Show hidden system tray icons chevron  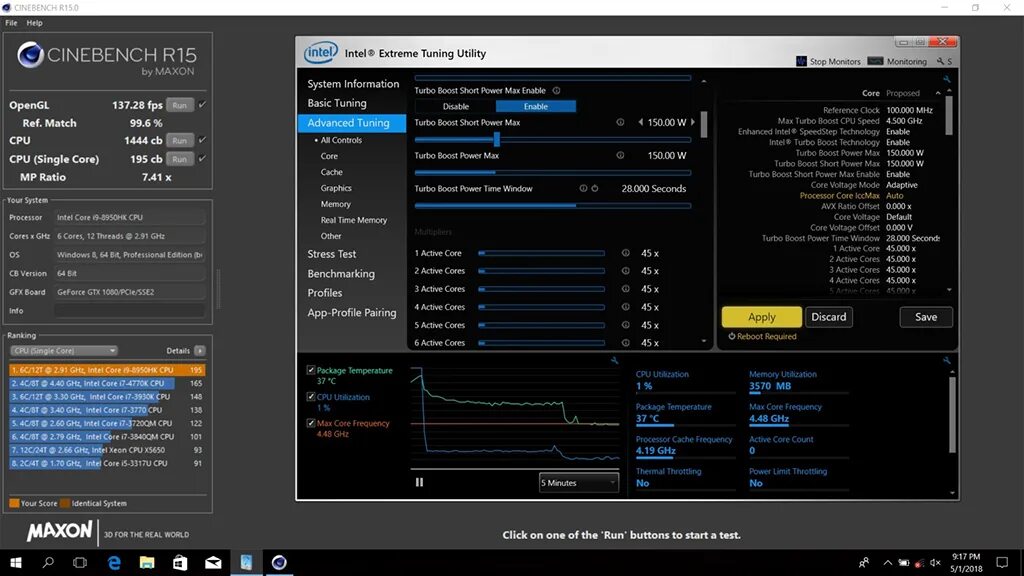coord(888,562)
